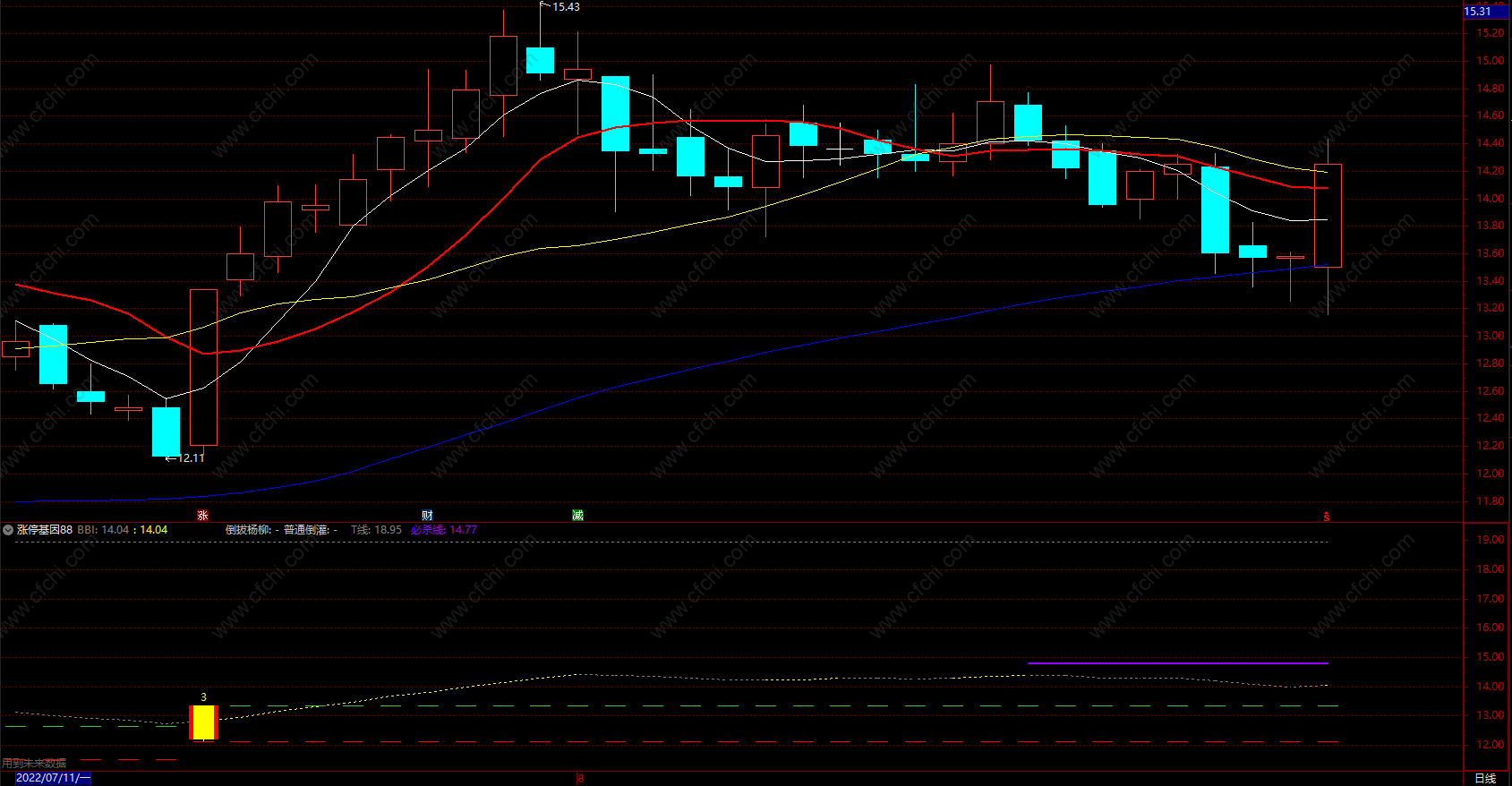The image size is (1512, 786).
Task: Click the blue 财 finance marker icon
Action: pyautogui.click(x=427, y=516)
